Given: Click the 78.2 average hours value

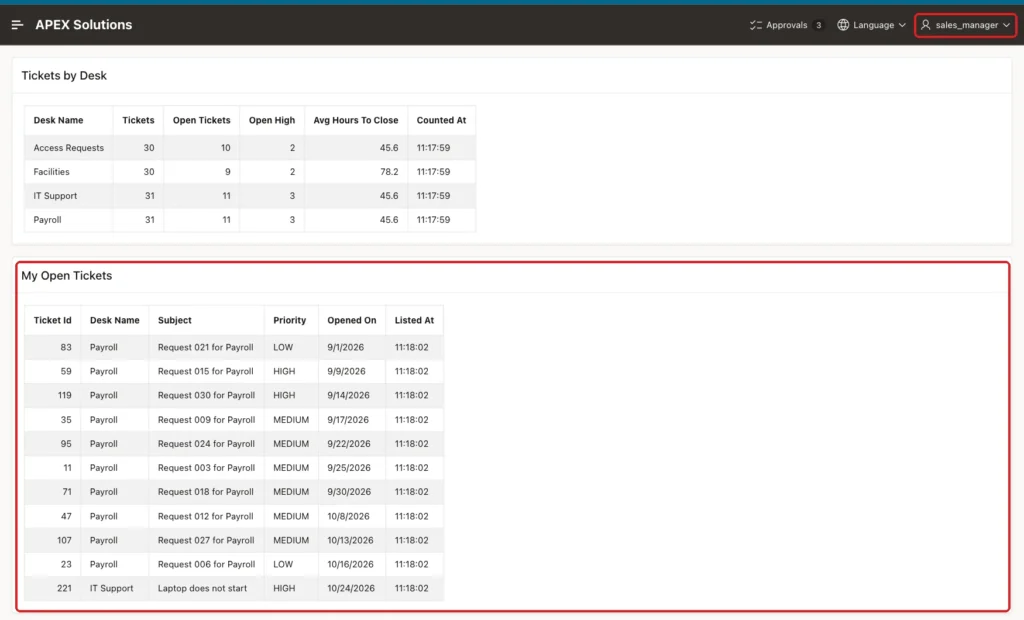Looking at the screenshot, I should point(389,172).
